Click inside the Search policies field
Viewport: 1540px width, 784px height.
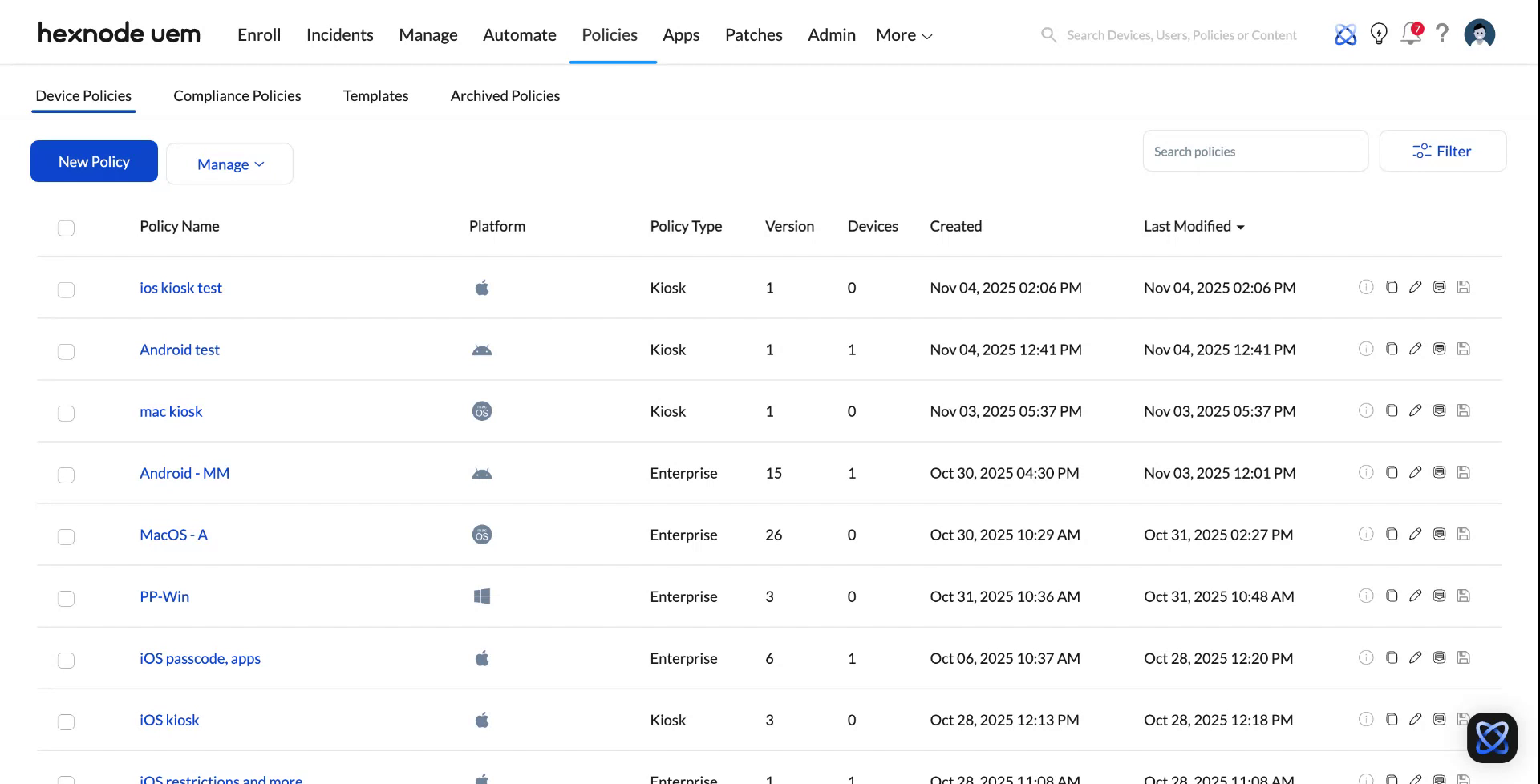tap(1255, 151)
